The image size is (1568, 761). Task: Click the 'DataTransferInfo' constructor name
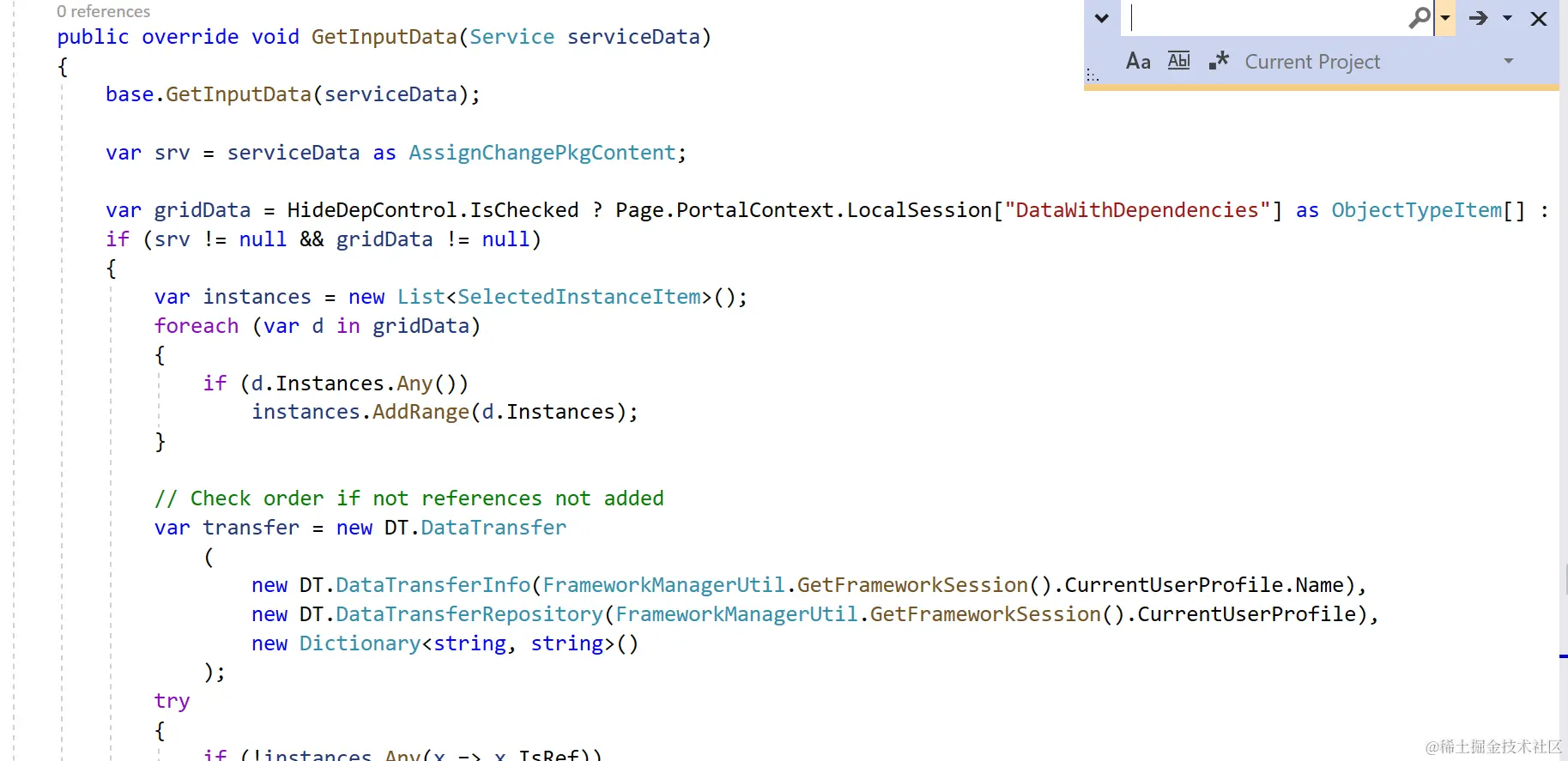point(433,585)
